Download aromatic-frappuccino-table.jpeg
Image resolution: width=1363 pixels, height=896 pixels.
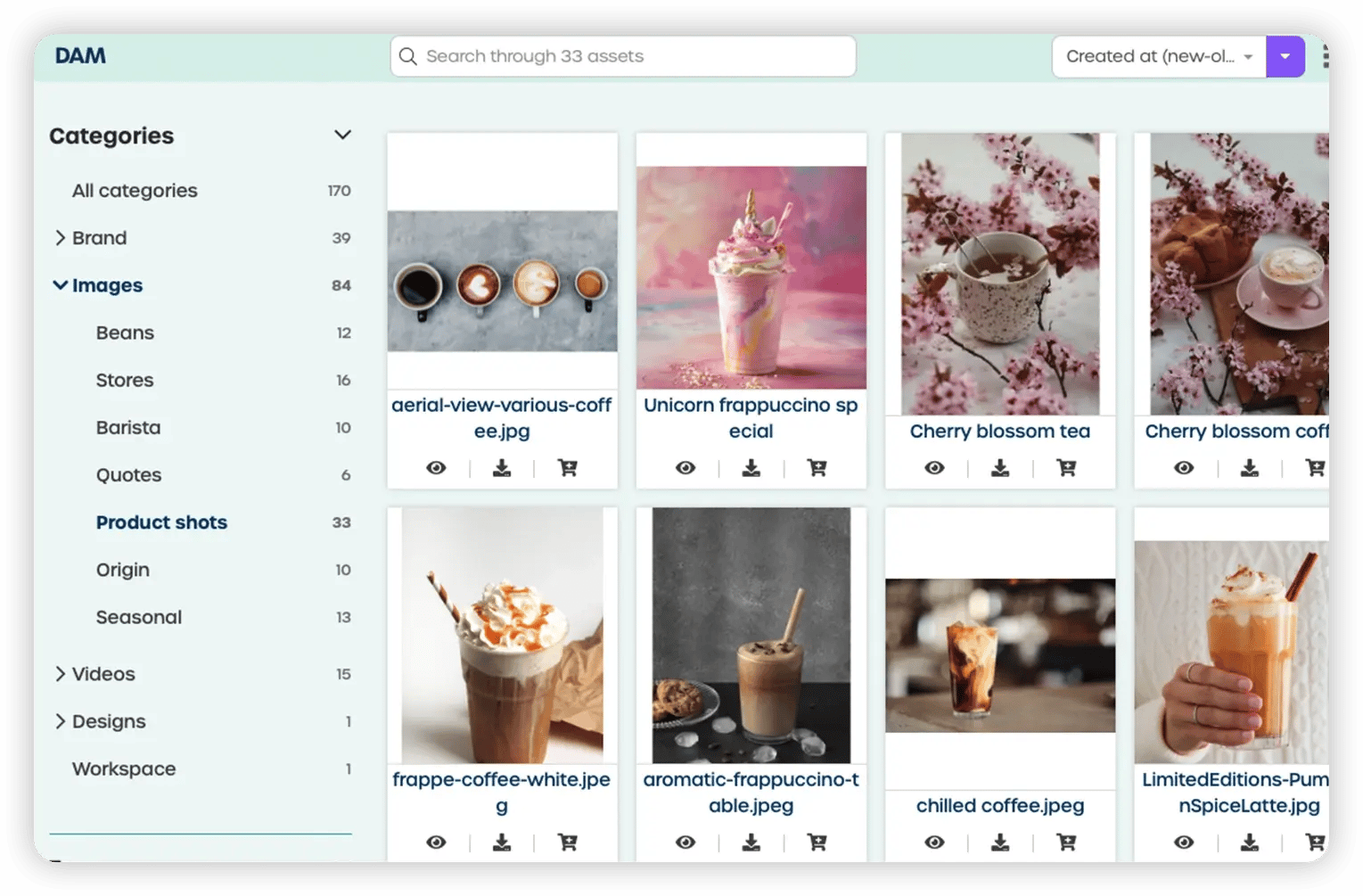(x=751, y=843)
